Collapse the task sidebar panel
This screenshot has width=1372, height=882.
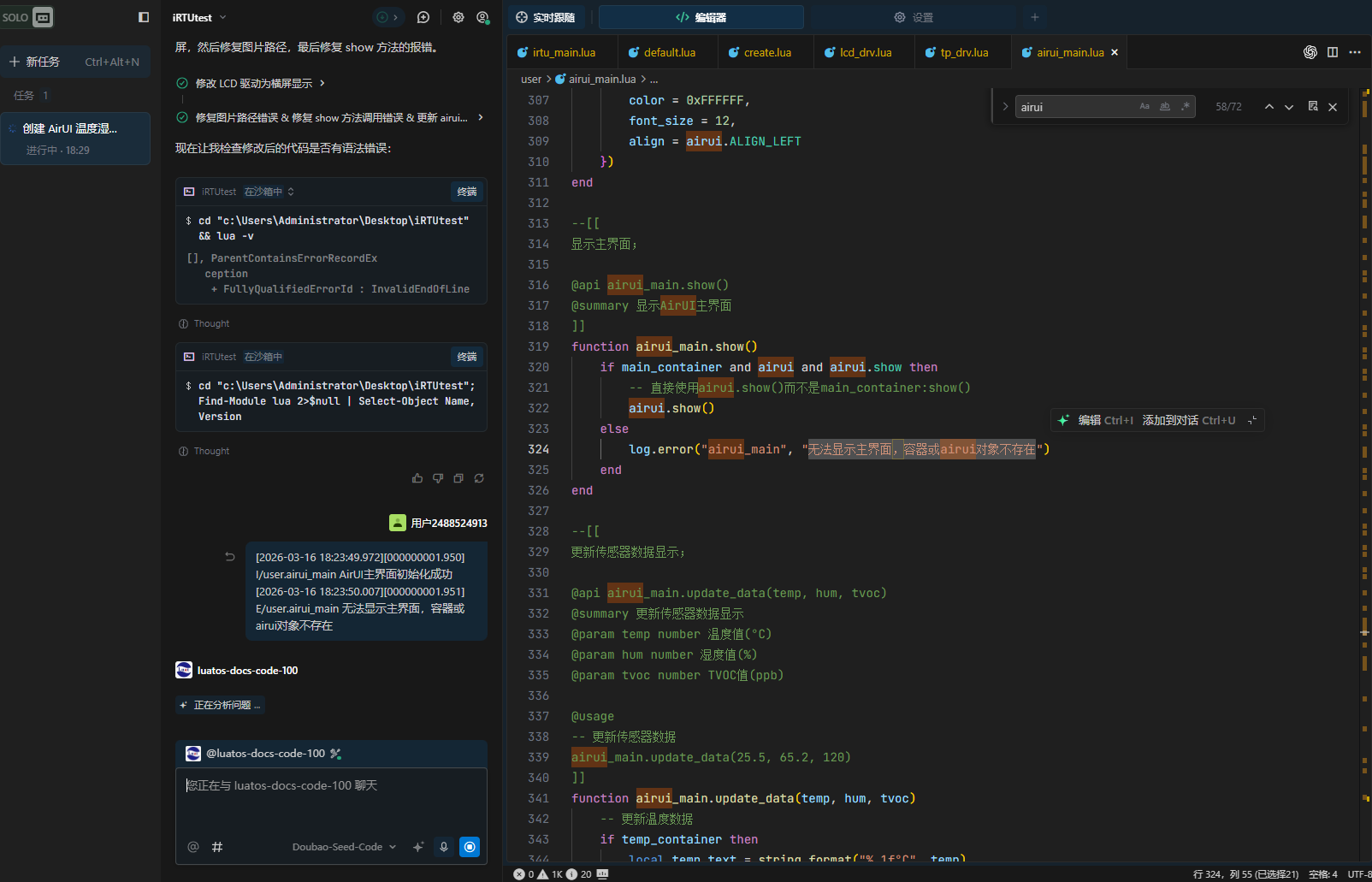(x=144, y=17)
